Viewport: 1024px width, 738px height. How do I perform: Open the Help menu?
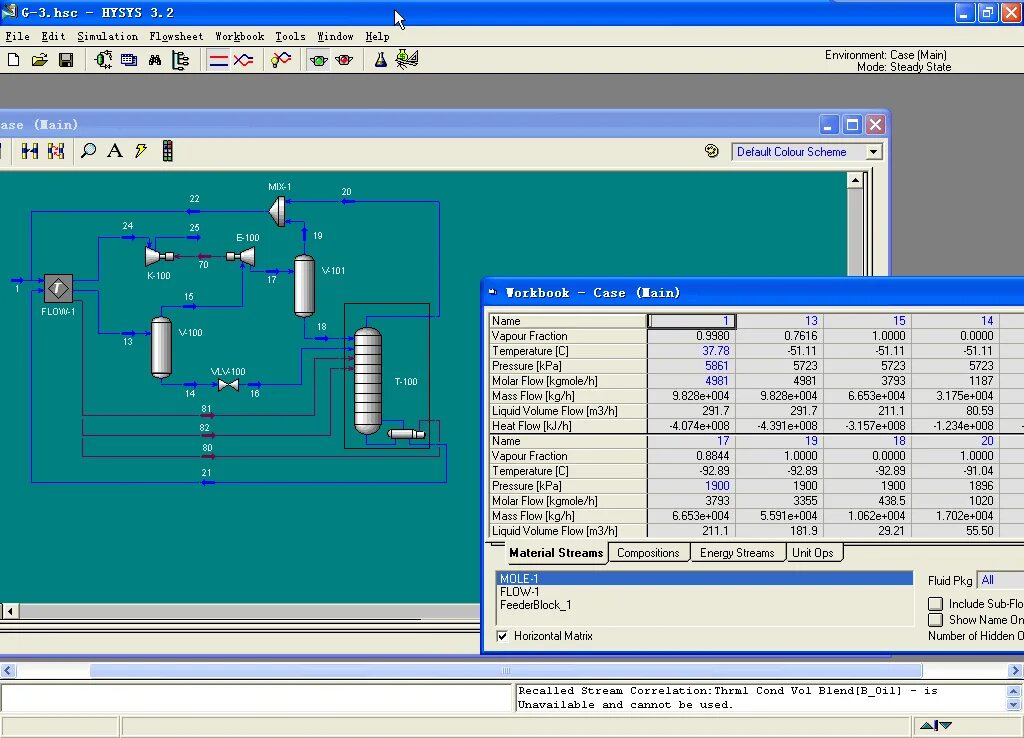coord(377,37)
